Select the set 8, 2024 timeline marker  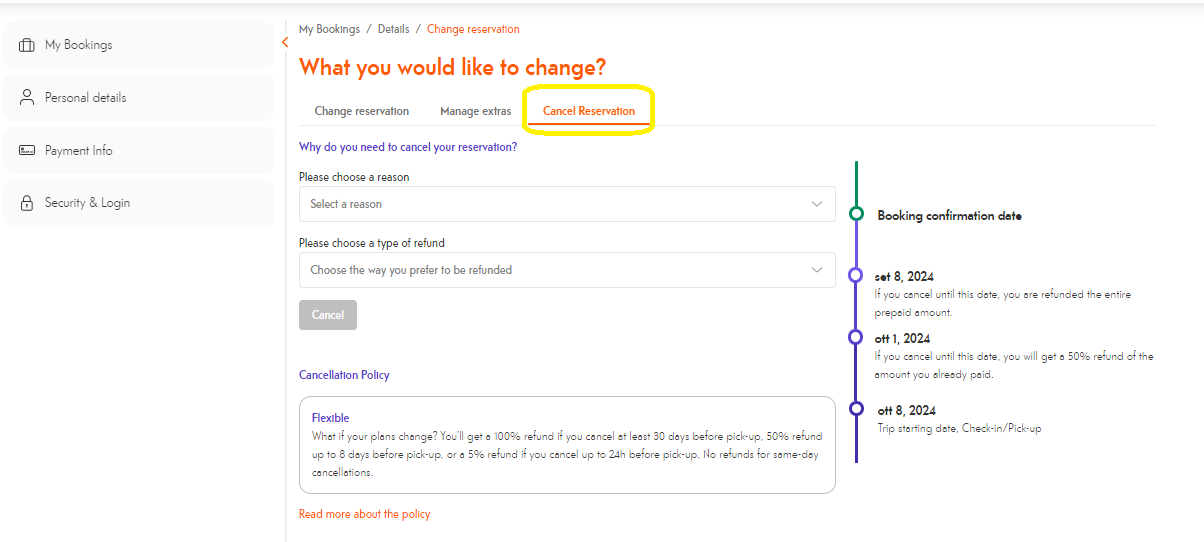click(855, 275)
